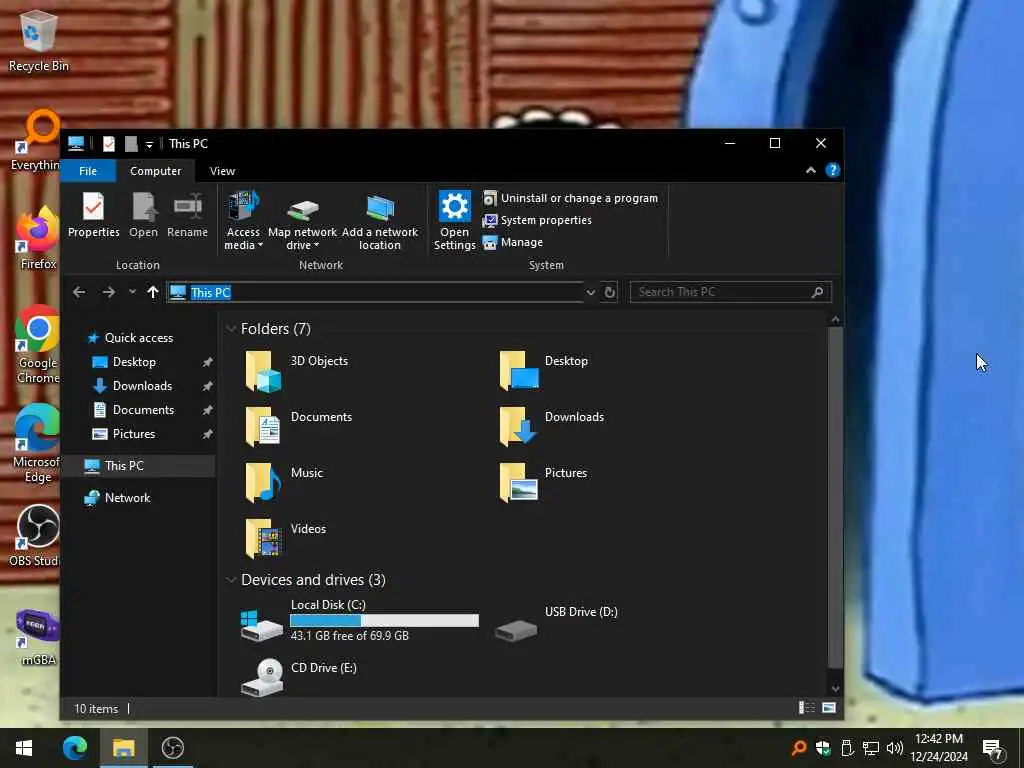The width and height of the screenshot is (1024, 768).
Task: Collapse the Folders (7) group
Action: click(x=231, y=328)
